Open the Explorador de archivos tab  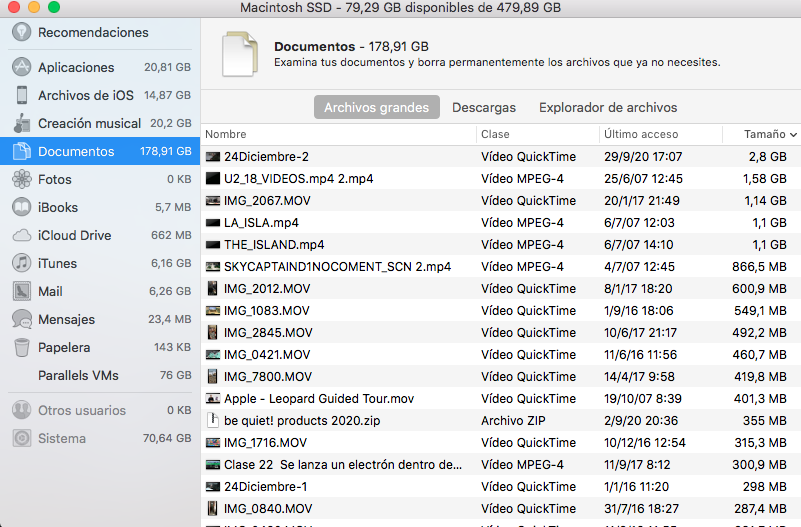608,107
